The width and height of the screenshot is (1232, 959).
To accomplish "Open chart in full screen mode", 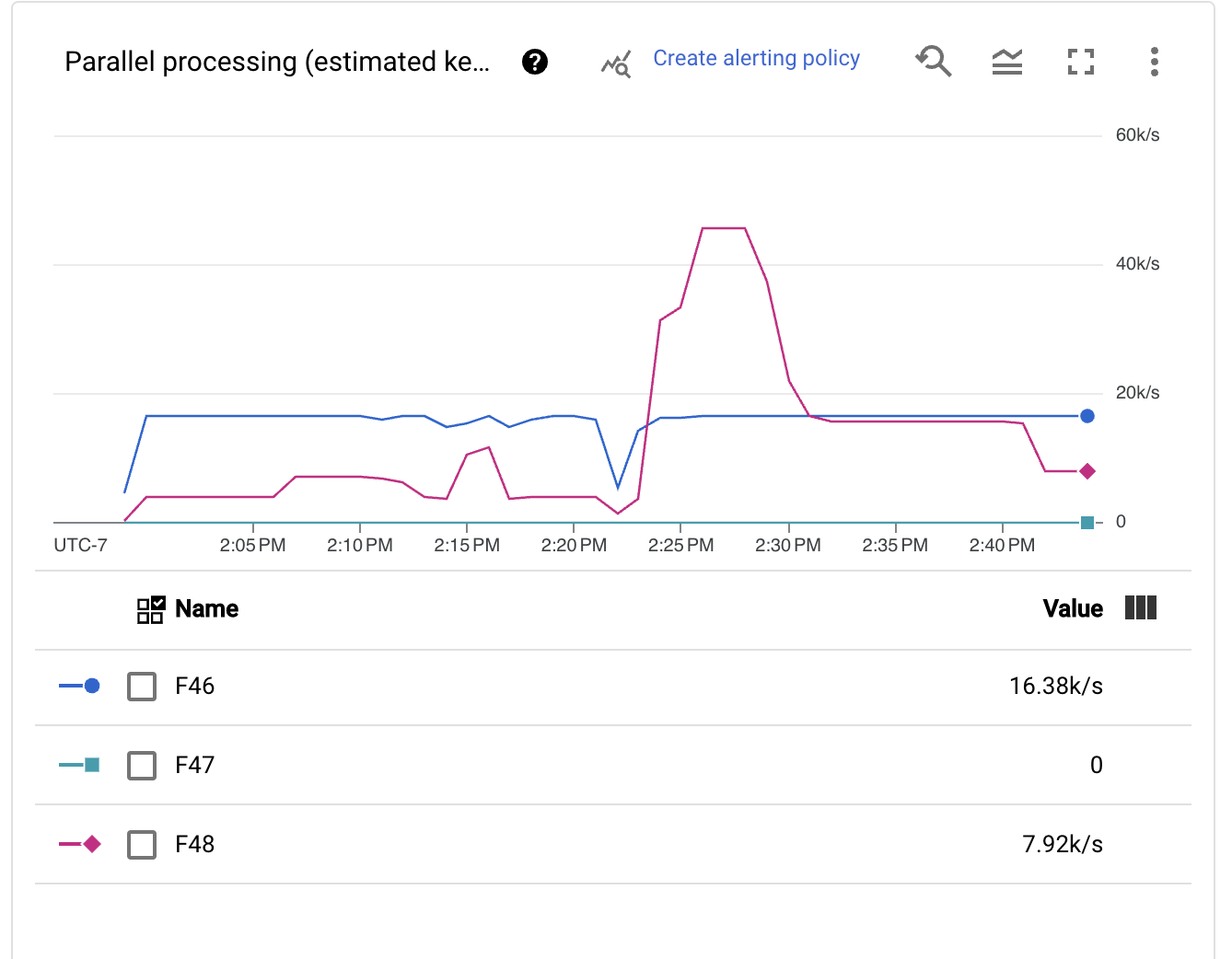I will [1080, 62].
